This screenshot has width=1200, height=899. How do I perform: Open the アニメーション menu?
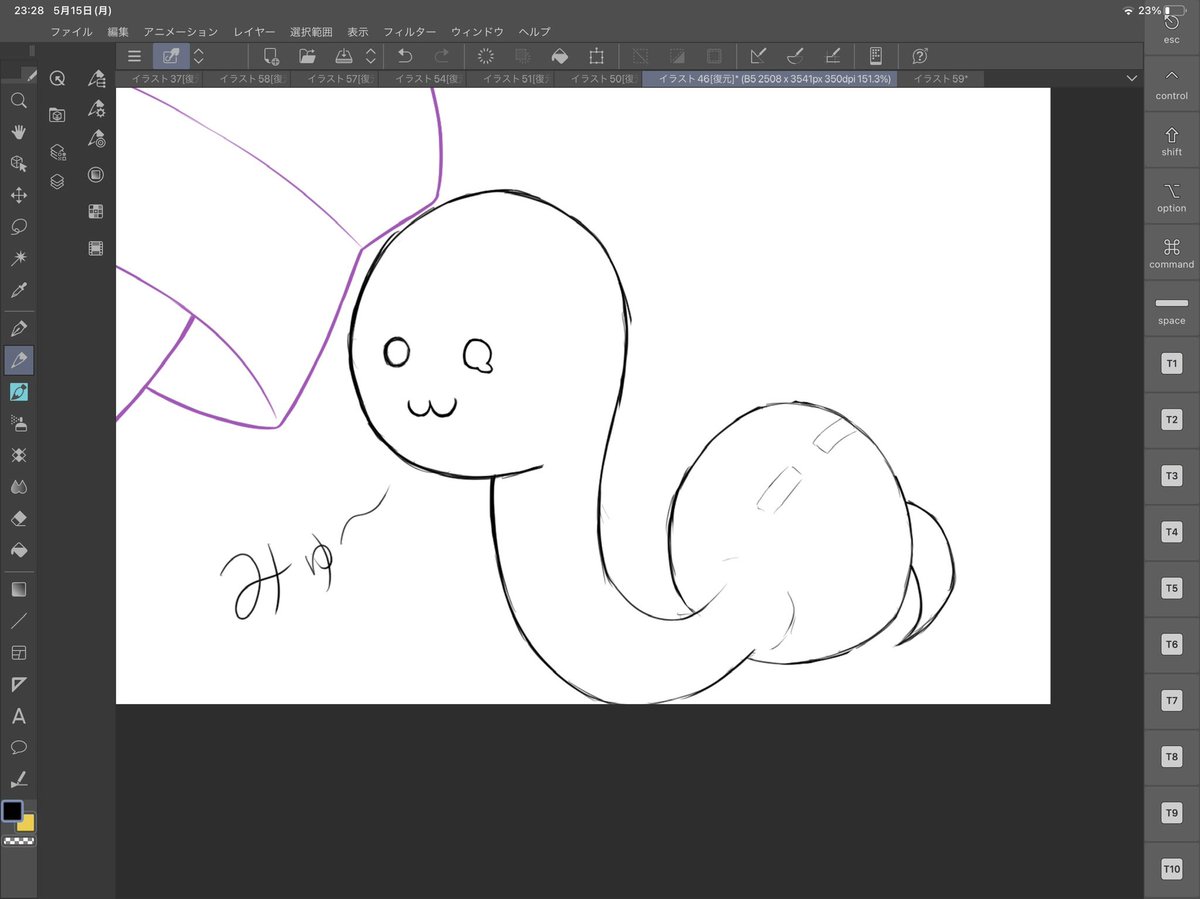(181, 32)
